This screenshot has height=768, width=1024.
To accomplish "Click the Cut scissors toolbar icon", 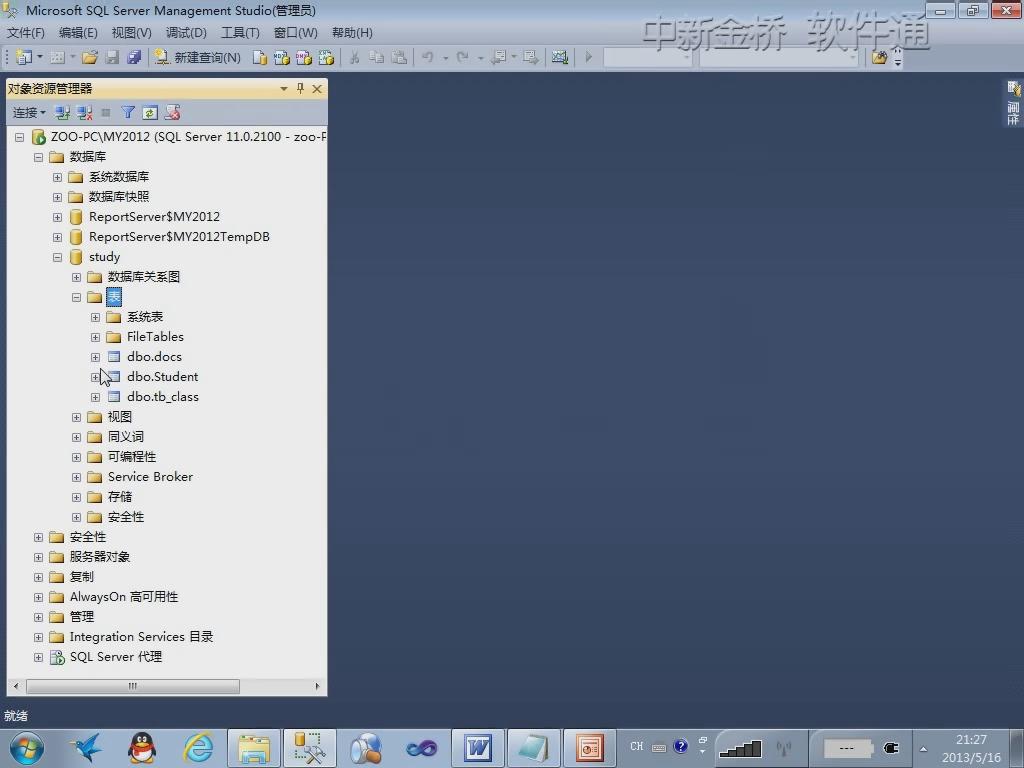I will [x=355, y=57].
